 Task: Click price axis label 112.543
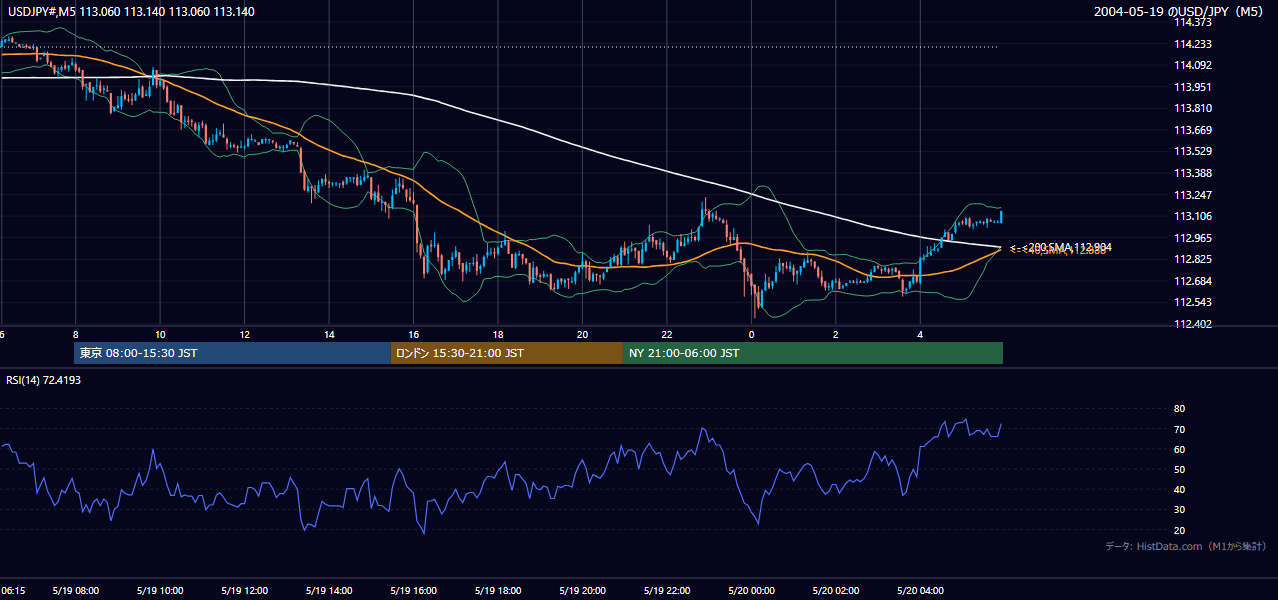pyautogui.click(x=1192, y=302)
